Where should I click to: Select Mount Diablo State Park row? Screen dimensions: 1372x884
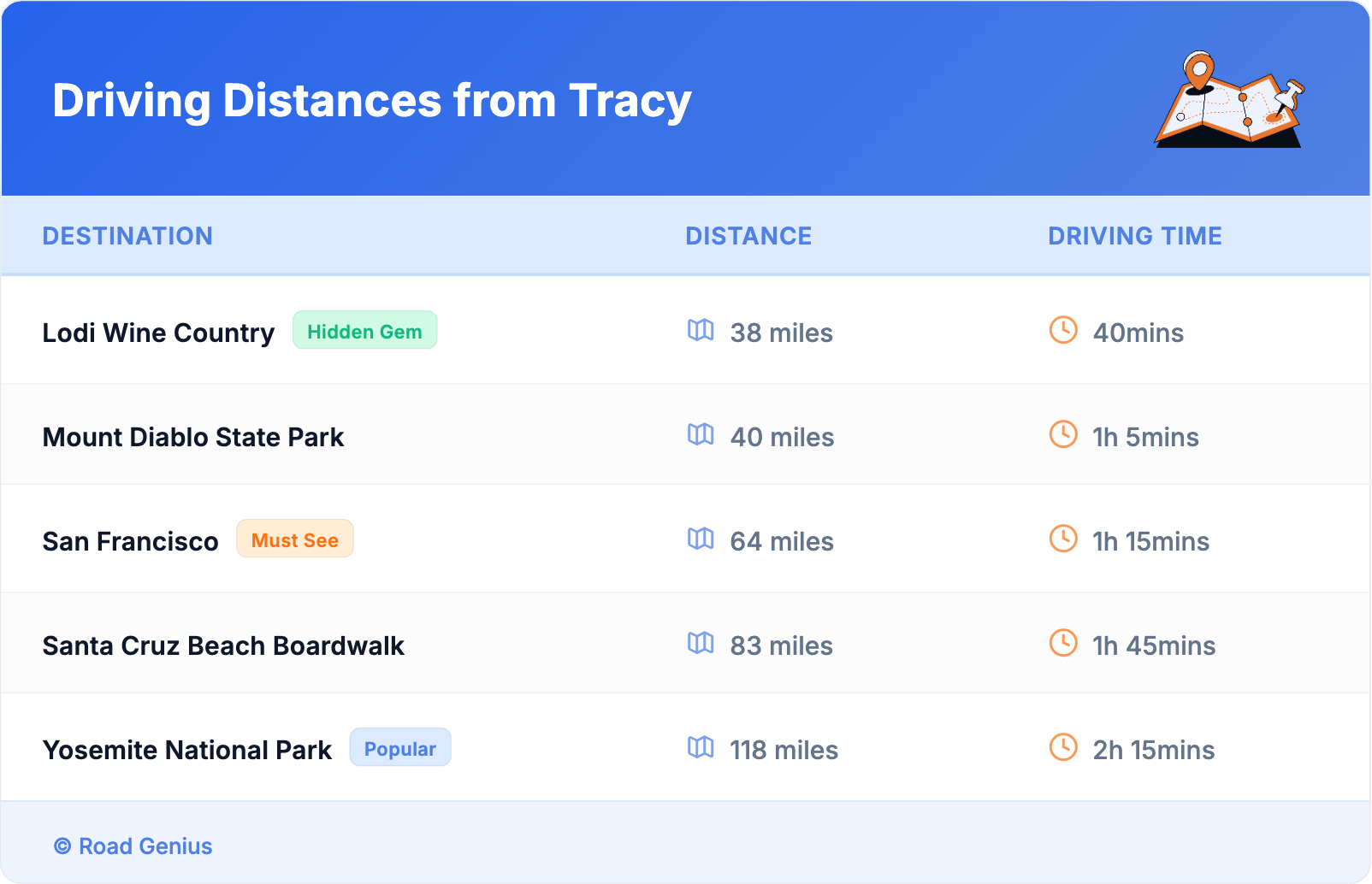[x=193, y=437]
